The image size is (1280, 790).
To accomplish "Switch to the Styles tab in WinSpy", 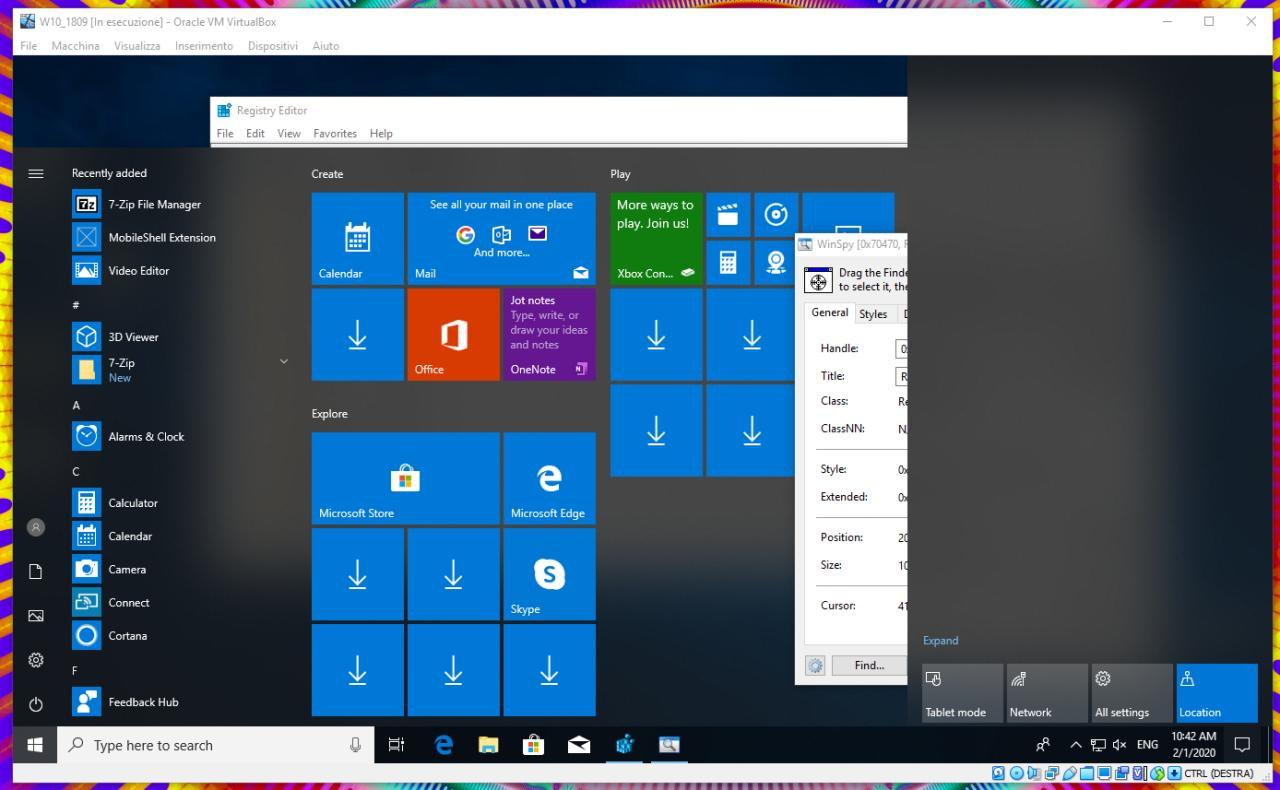I will pos(875,313).
